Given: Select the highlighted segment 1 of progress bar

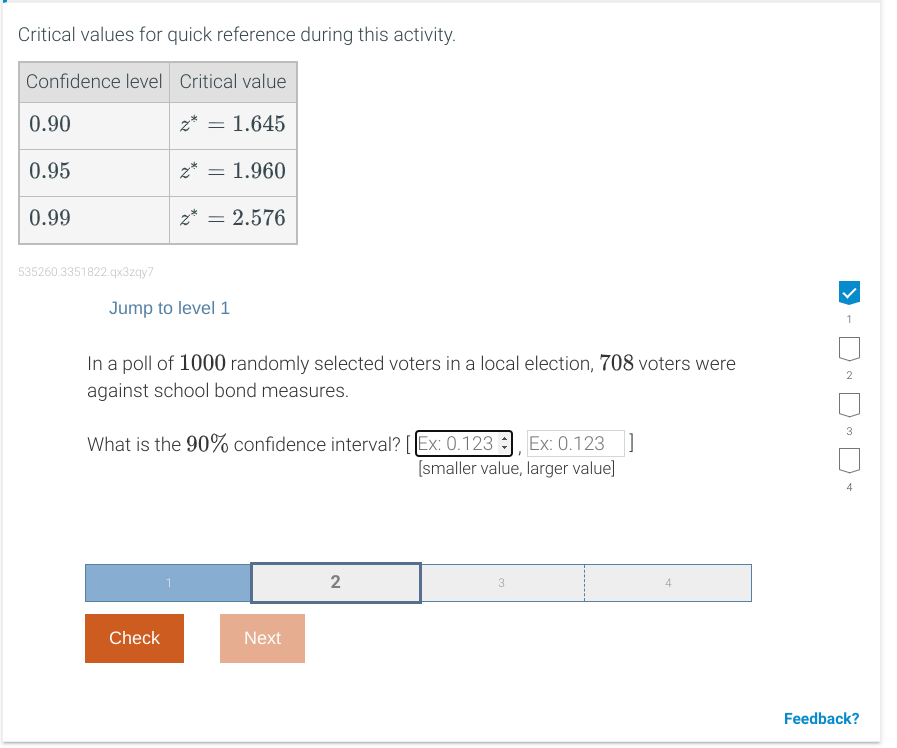Looking at the screenshot, I should point(168,582).
